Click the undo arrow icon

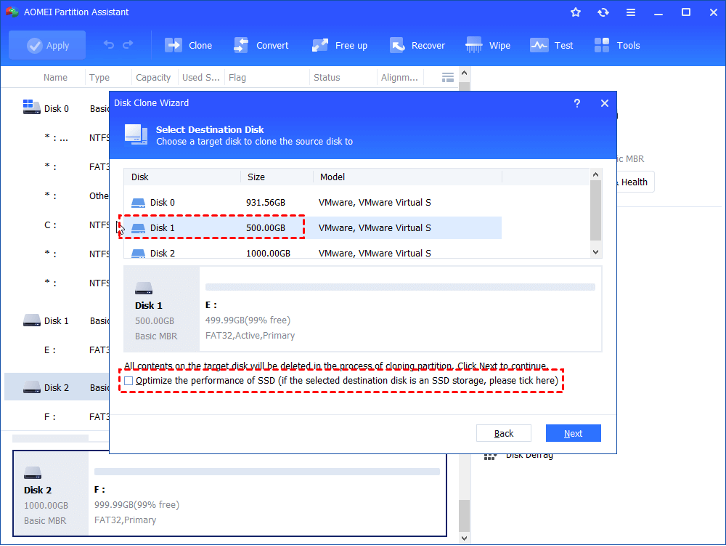tap(109, 45)
